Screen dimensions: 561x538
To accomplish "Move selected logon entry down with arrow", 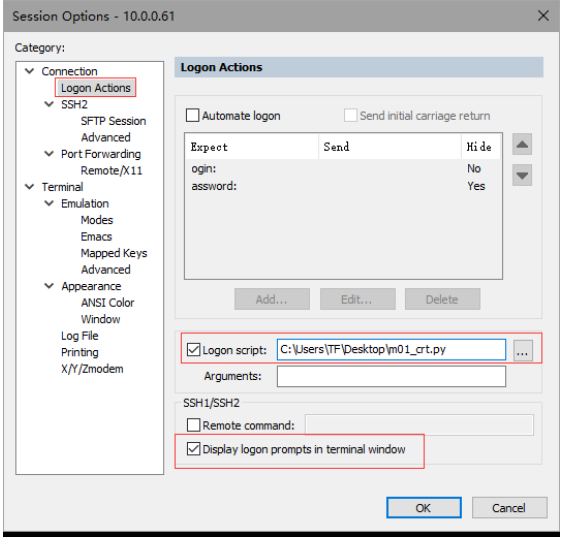I will point(522,175).
